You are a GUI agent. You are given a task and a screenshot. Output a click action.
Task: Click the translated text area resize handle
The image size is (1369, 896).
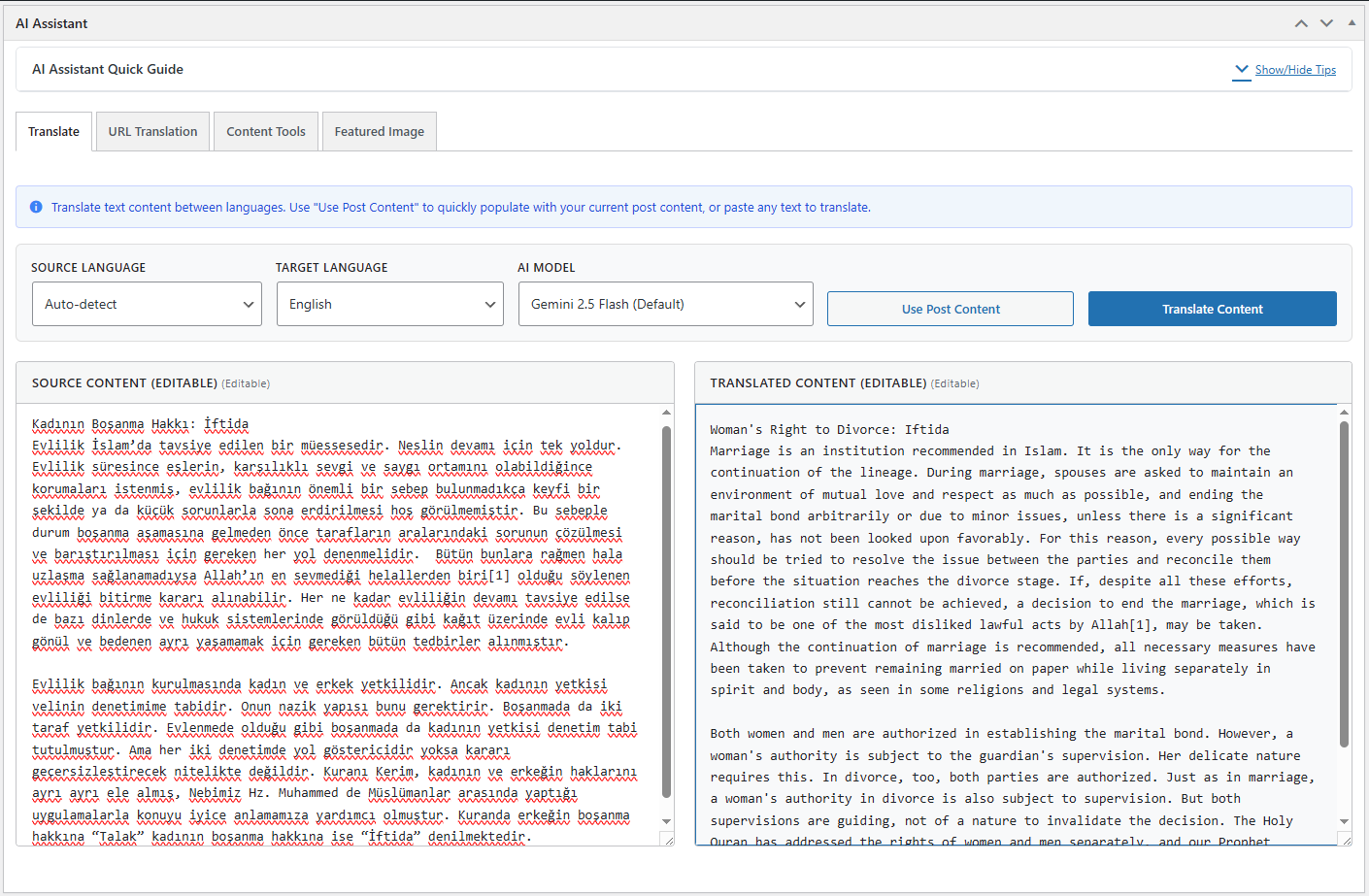coord(1345,839)
